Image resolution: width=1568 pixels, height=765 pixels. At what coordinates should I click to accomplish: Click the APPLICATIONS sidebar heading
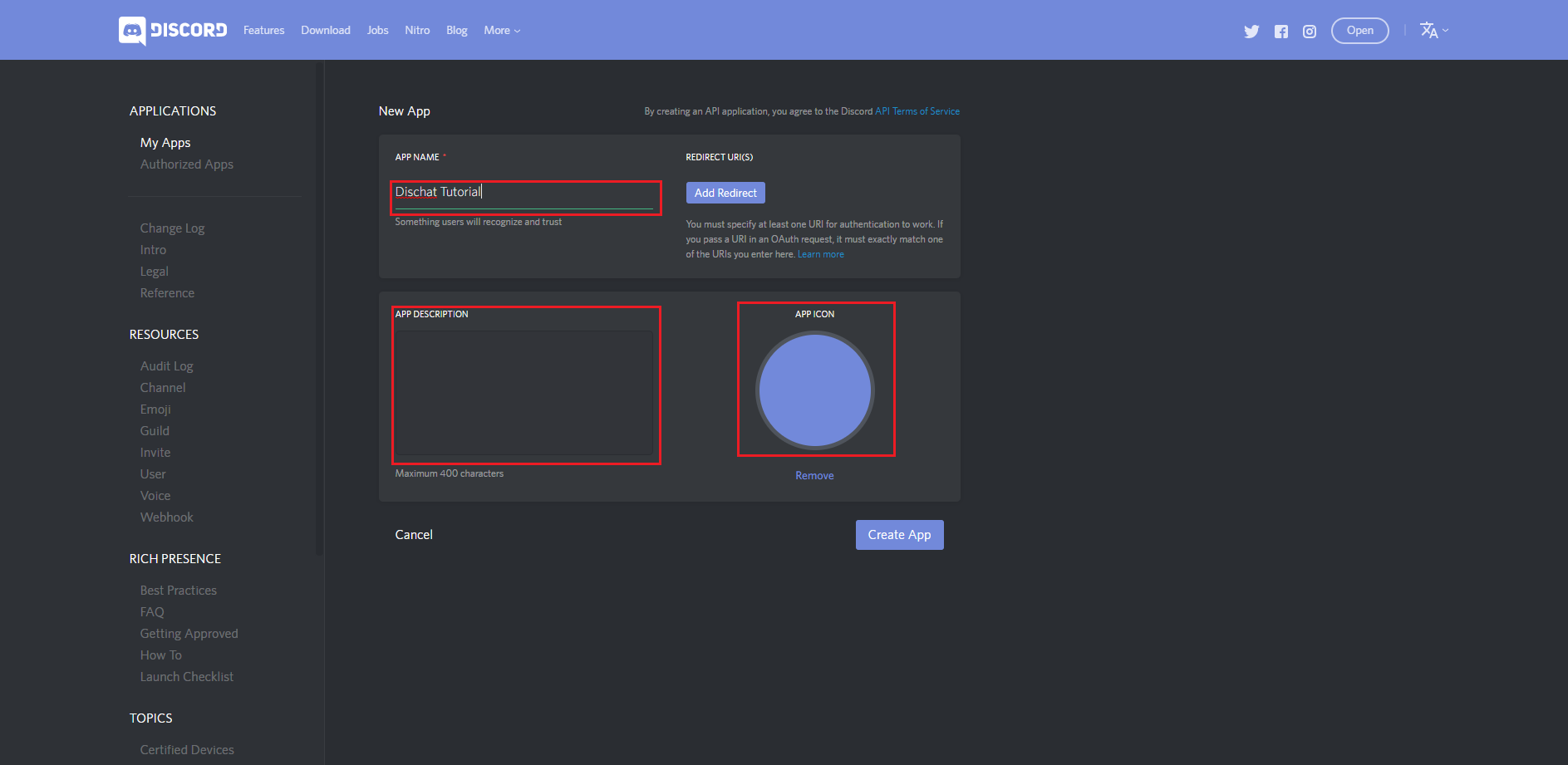pos(173,111)
